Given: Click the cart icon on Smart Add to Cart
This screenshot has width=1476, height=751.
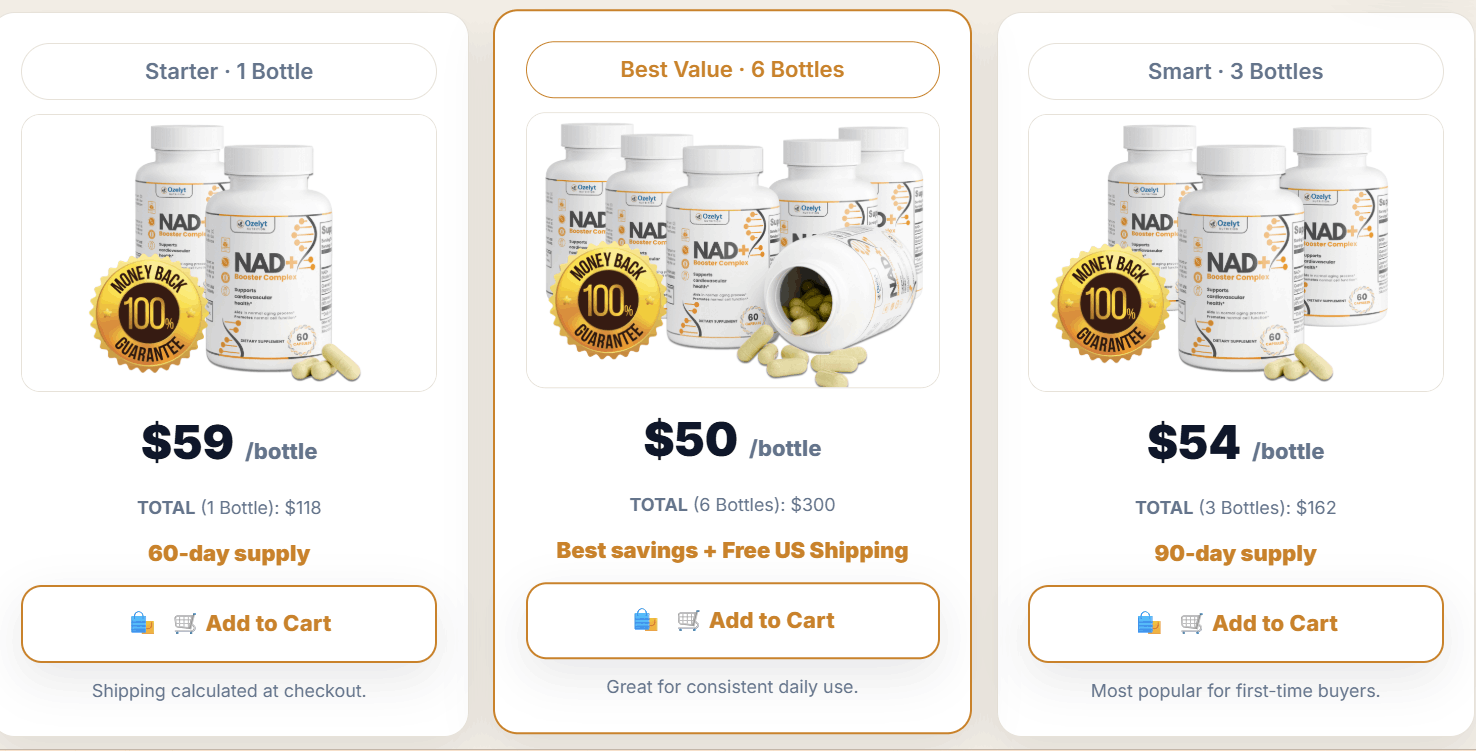Looking at the screenshot, I should 1192,623.
